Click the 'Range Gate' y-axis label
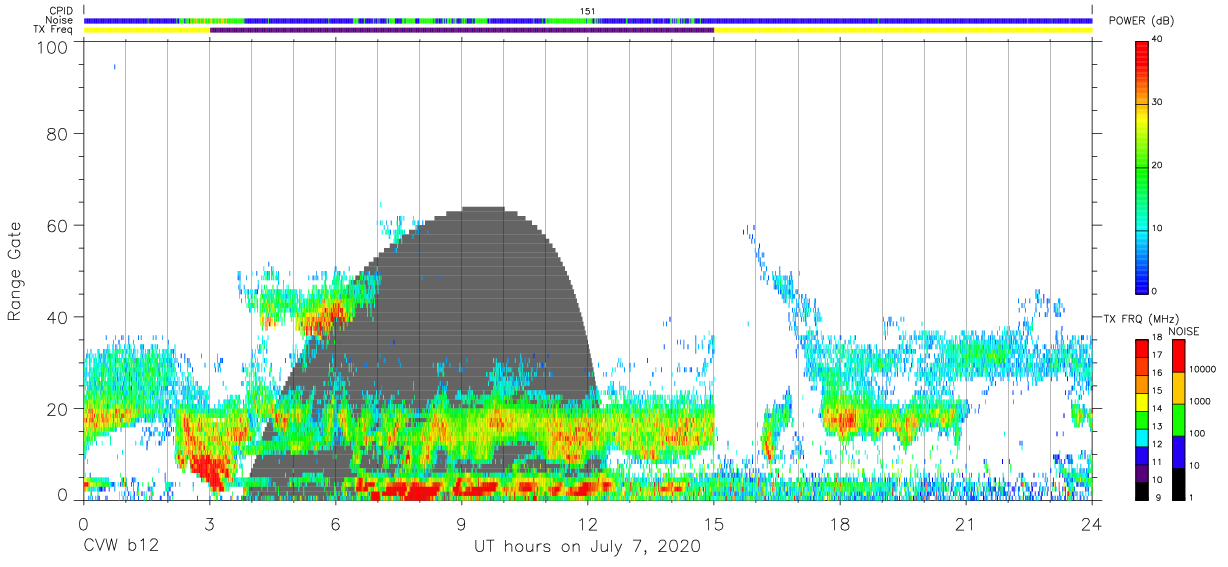This screenshot has height=567, width=1228. click(x=15, y=272)
